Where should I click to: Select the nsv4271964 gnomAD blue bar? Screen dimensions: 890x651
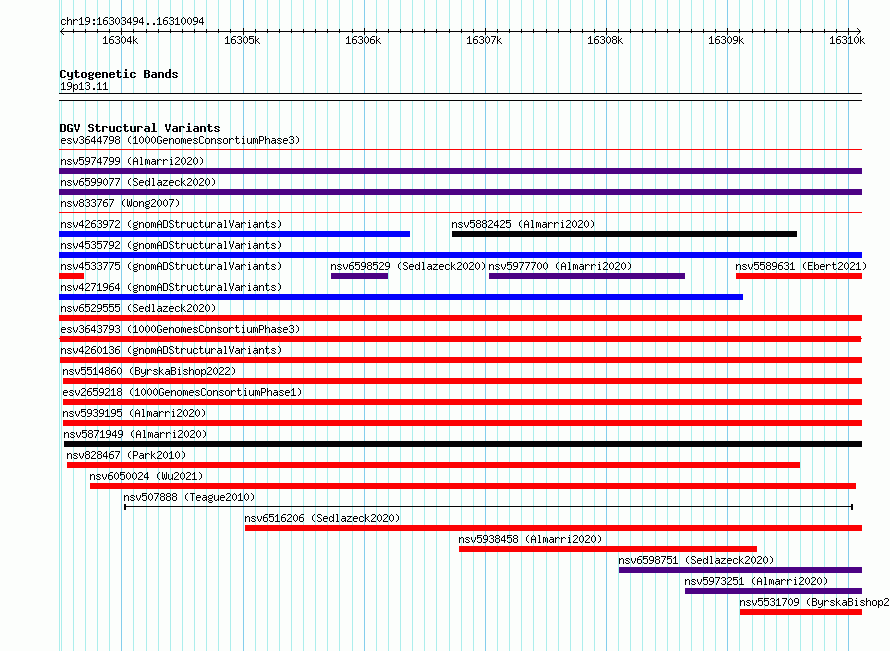coord(401,297)
